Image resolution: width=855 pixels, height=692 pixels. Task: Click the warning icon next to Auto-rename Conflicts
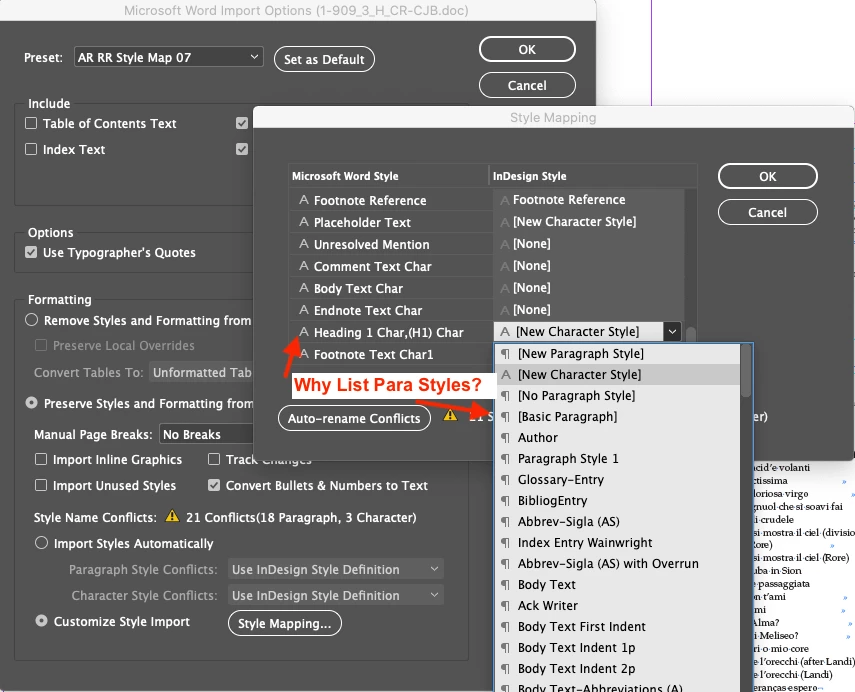(x=450, y=415)
